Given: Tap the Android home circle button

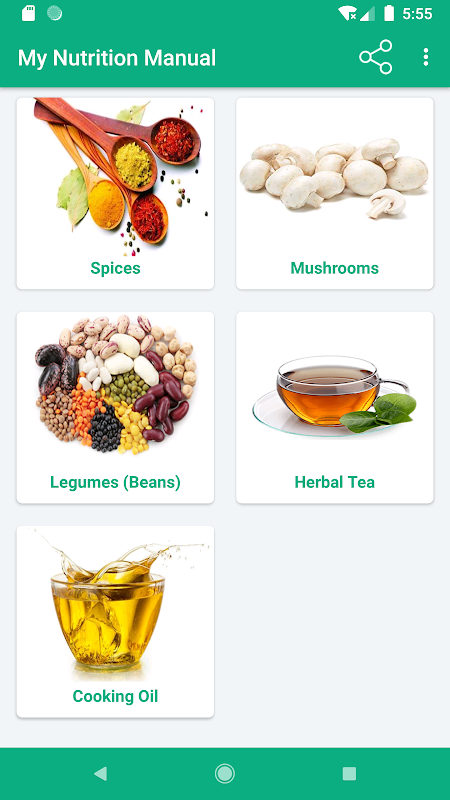Looking at the screenshot, I should (224, 773).
